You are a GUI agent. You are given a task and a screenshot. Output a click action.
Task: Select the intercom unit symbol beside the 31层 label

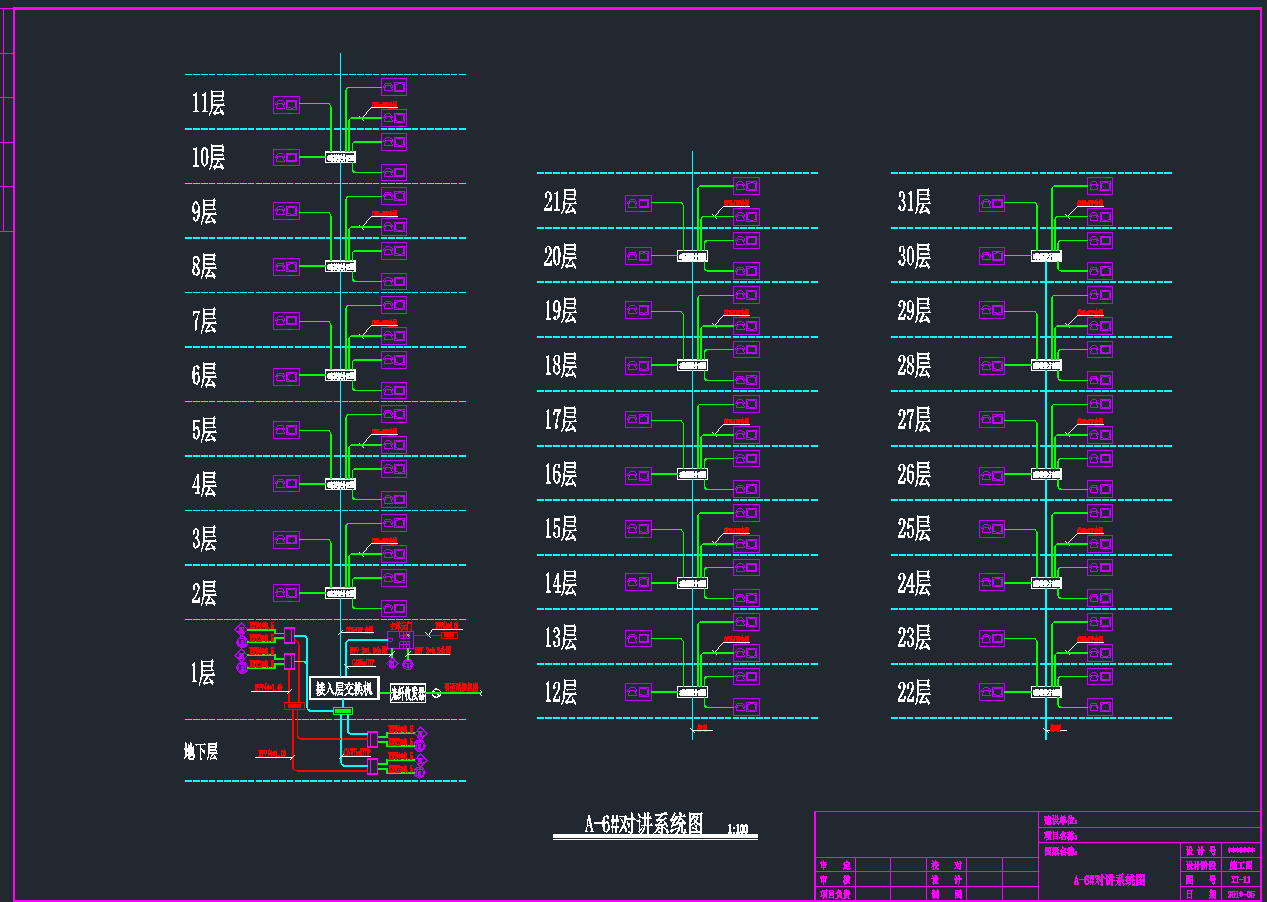992,203
